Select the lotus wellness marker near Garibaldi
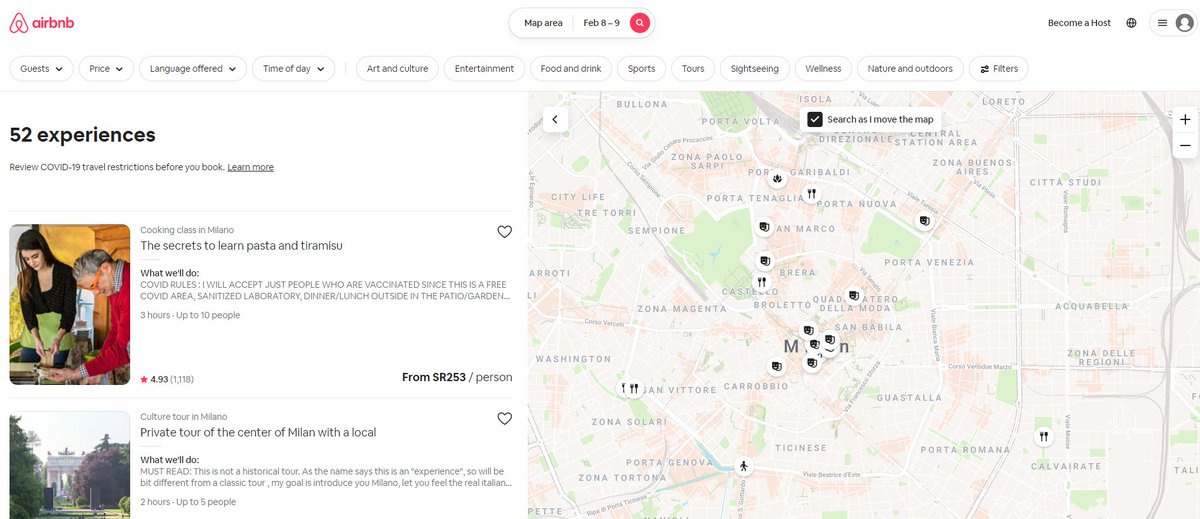1200x519 pixels. pyautogui.click(x=777, y=178)
